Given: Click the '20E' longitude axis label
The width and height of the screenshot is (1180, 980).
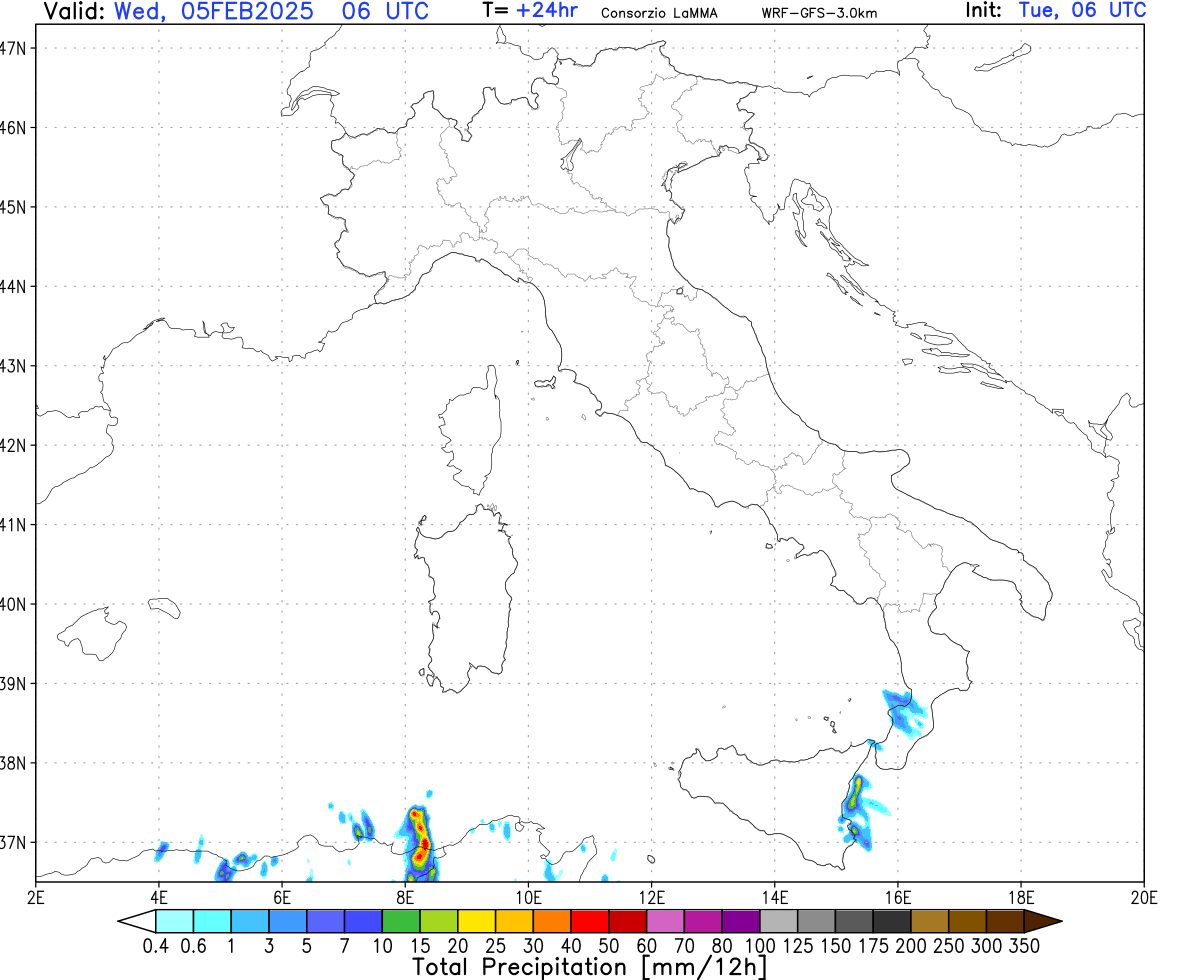Looking at the screenshot, I should [x=1144, y=897].
